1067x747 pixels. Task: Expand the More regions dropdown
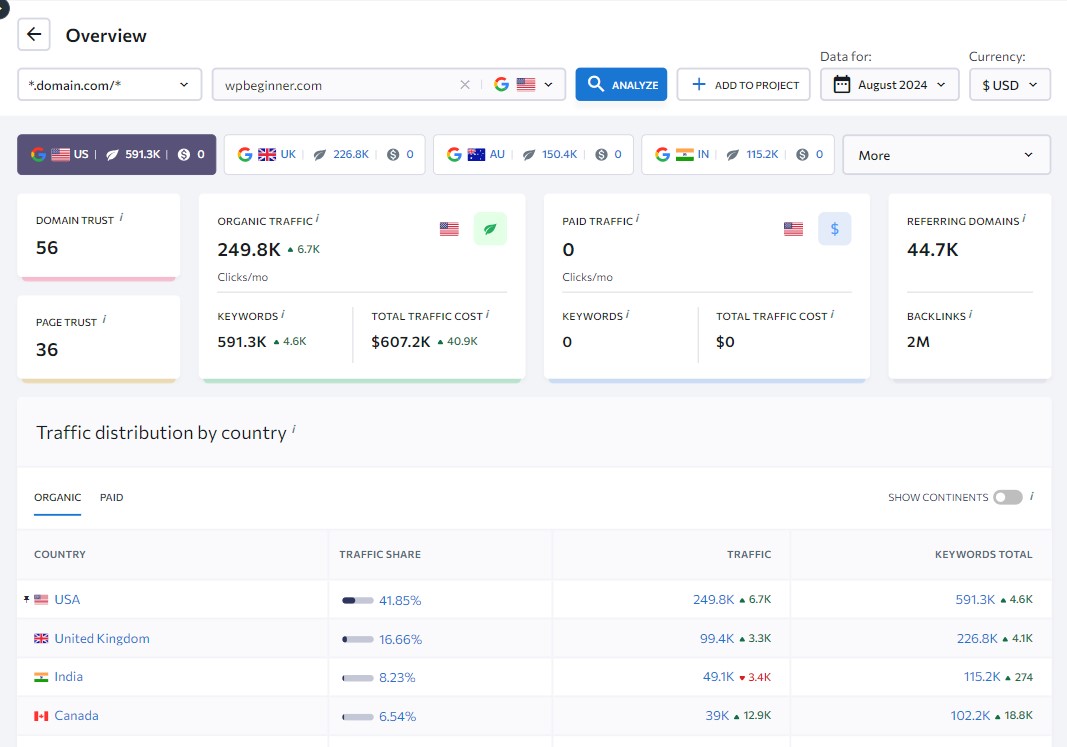click(946, 155)
